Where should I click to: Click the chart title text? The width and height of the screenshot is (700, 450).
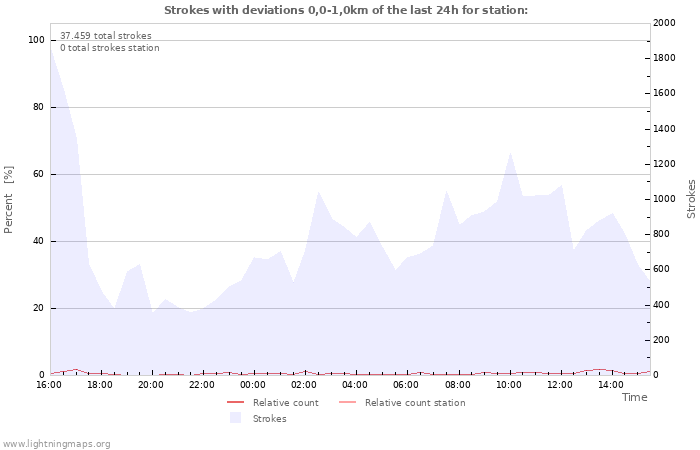[x=345, y=10]
